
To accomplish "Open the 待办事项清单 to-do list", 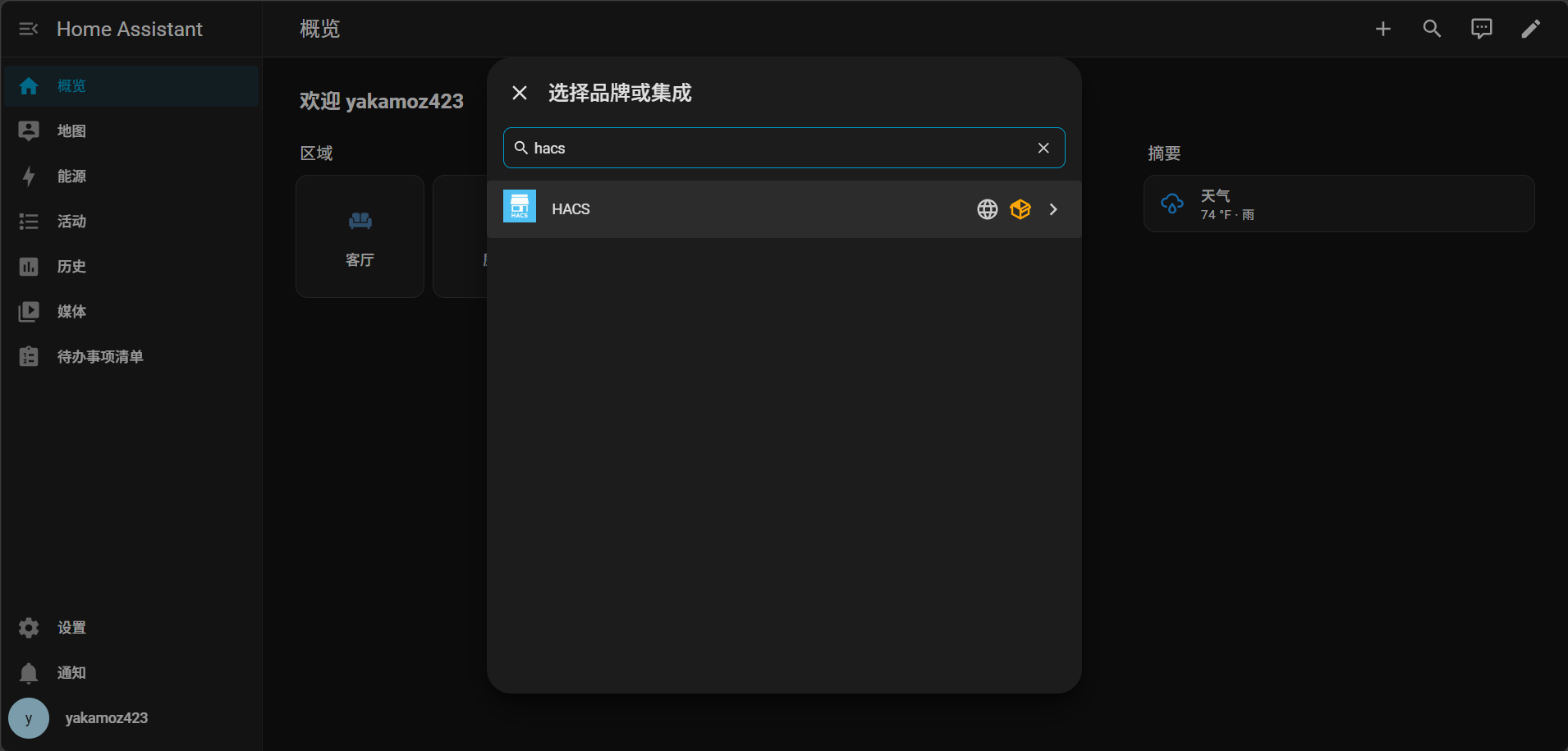I will click(131, 357).
